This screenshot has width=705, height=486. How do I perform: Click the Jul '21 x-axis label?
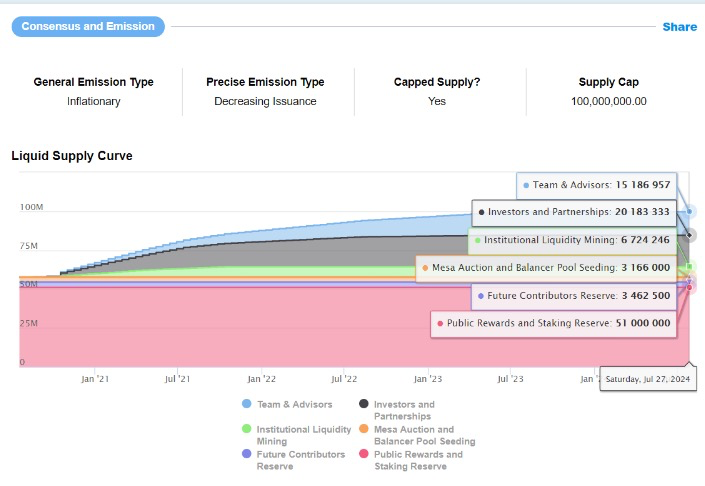(178, 379)
